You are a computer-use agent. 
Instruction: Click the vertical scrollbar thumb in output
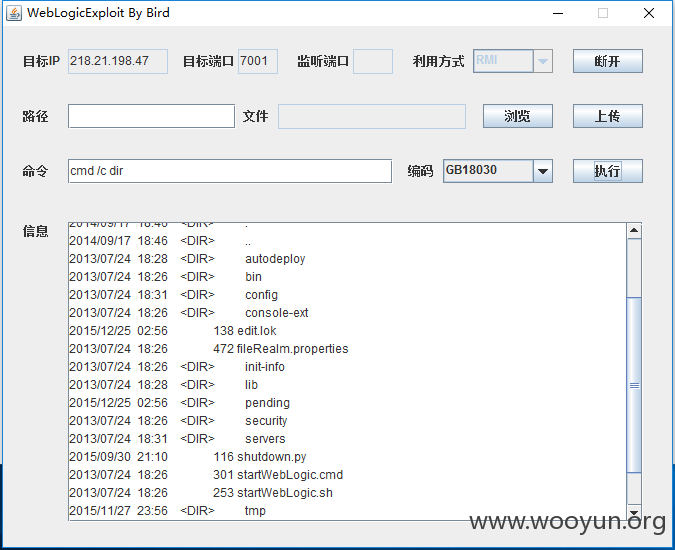click(634, 385)
